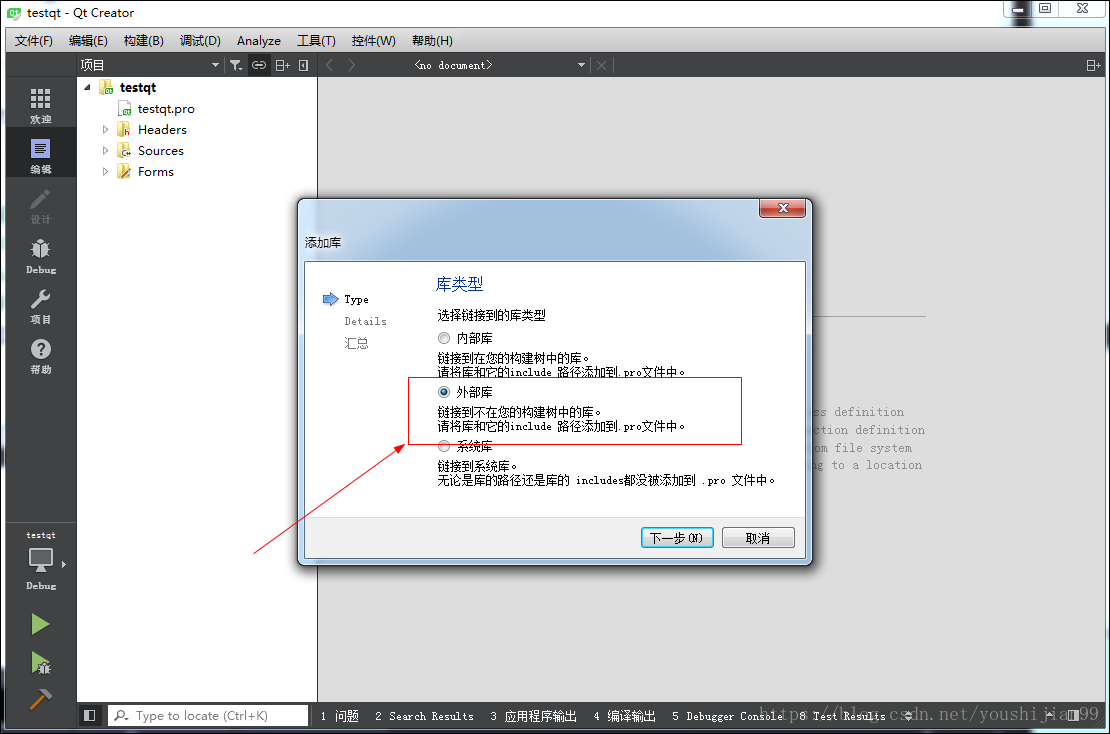
Task: Expand the Headers tree node
Action: [x=104, y=129]
